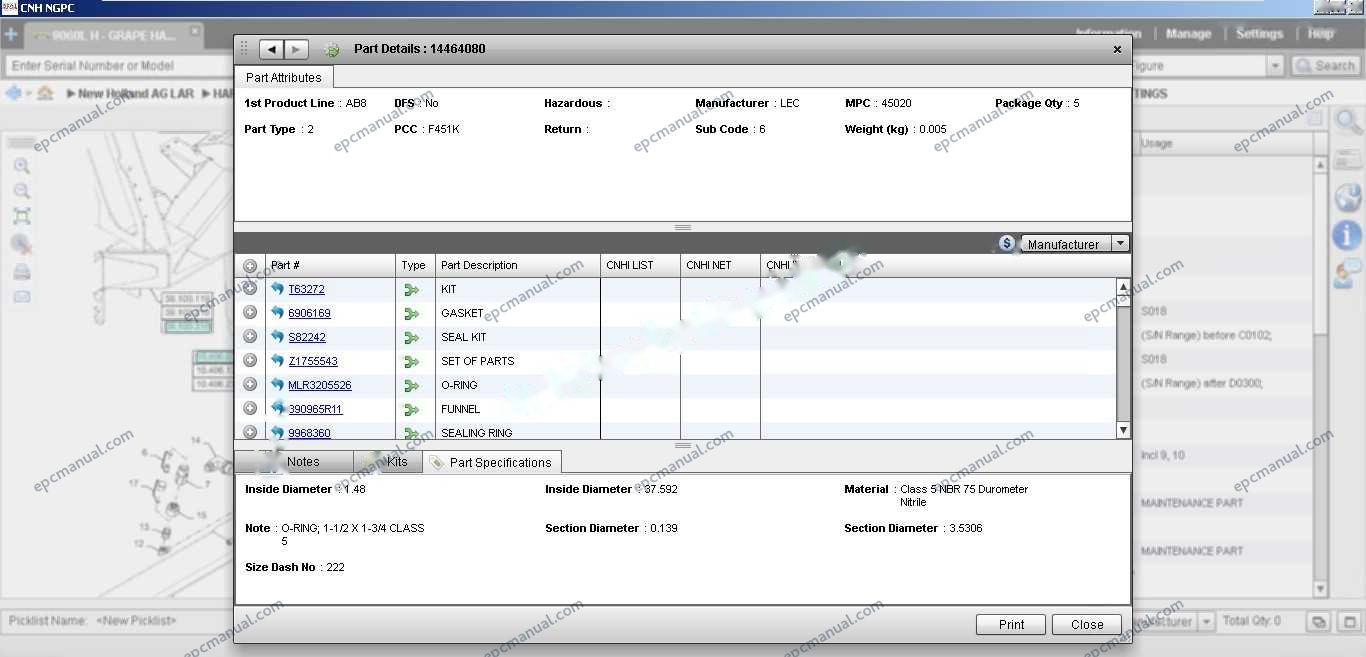
Task: Open the Help menu
Action: click(x=1321, y=34)
